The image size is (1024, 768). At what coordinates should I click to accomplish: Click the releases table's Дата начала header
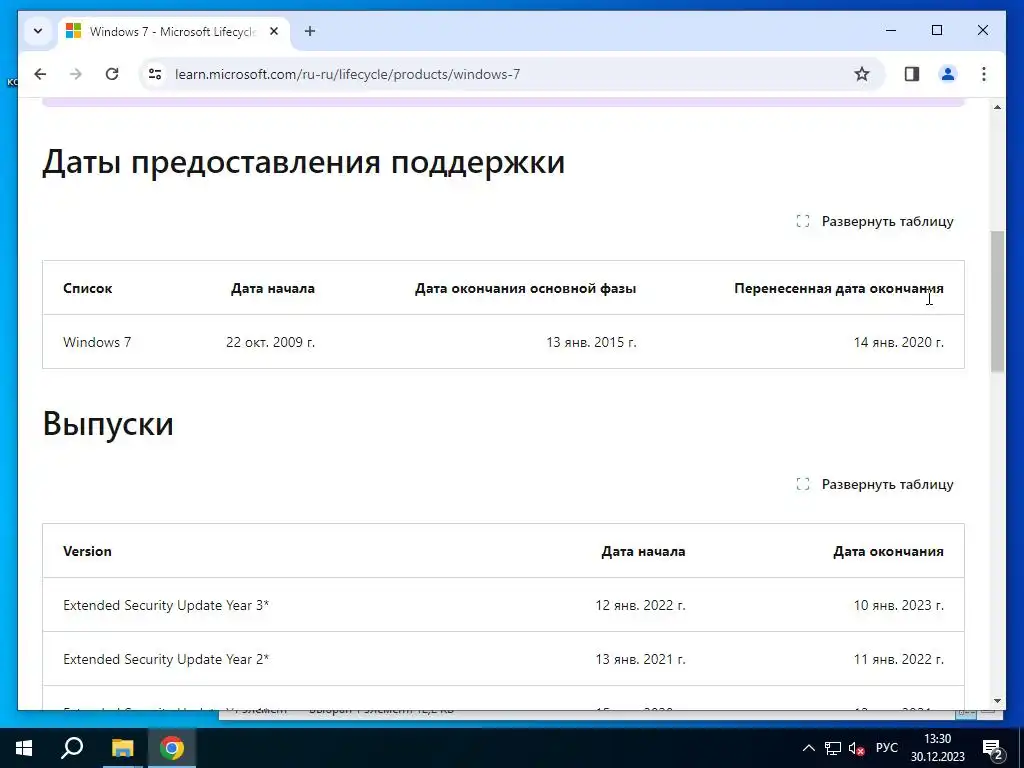(643, 552)
